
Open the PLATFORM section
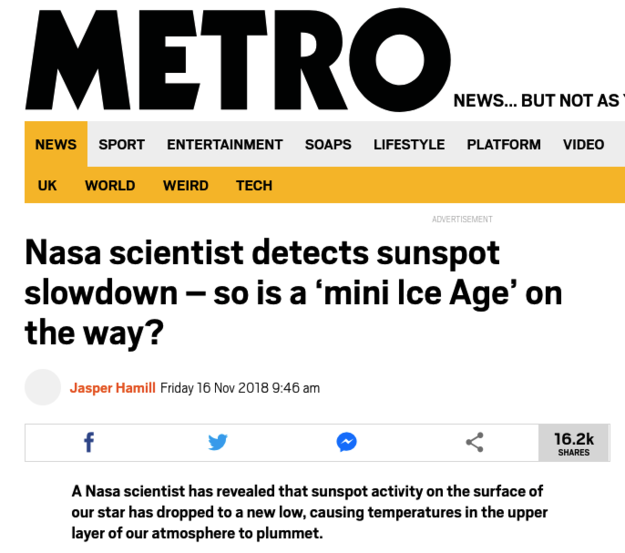coord(504,144)
